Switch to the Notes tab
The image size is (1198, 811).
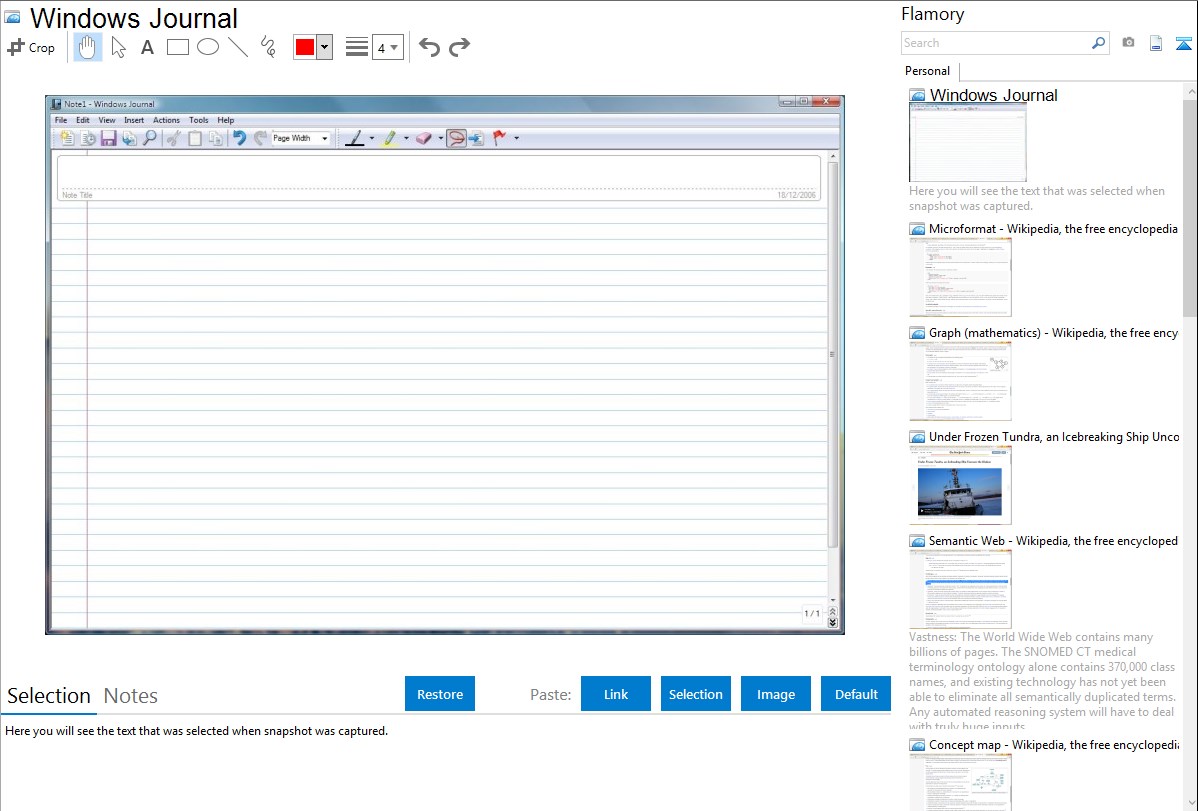pos(131,696)
